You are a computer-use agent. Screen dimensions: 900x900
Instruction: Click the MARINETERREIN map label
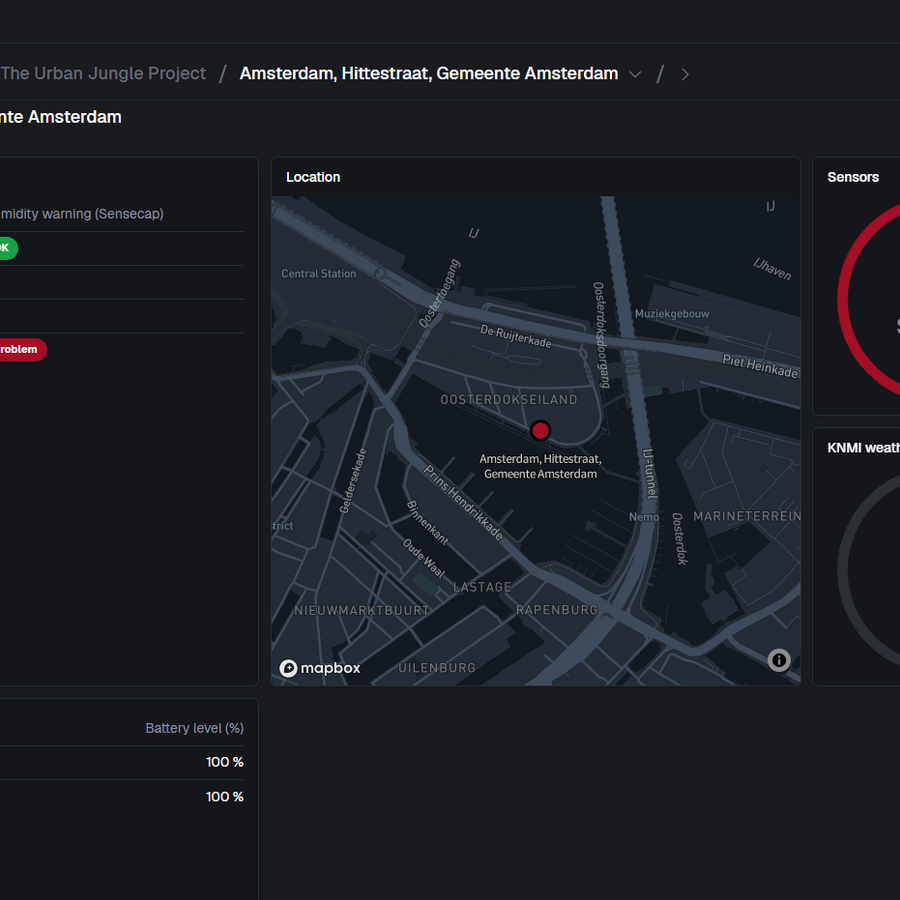tap(746, 517)
